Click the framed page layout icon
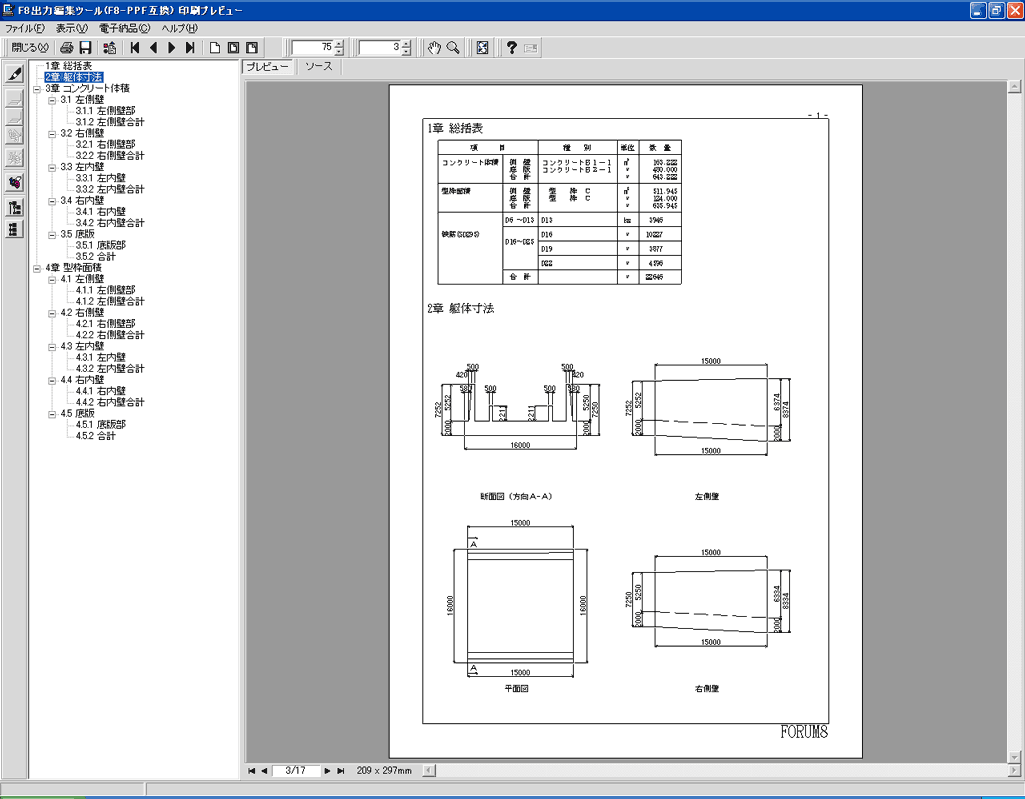Image resolution: width=1025 pixels, height=799 pixels. point(233,48)
